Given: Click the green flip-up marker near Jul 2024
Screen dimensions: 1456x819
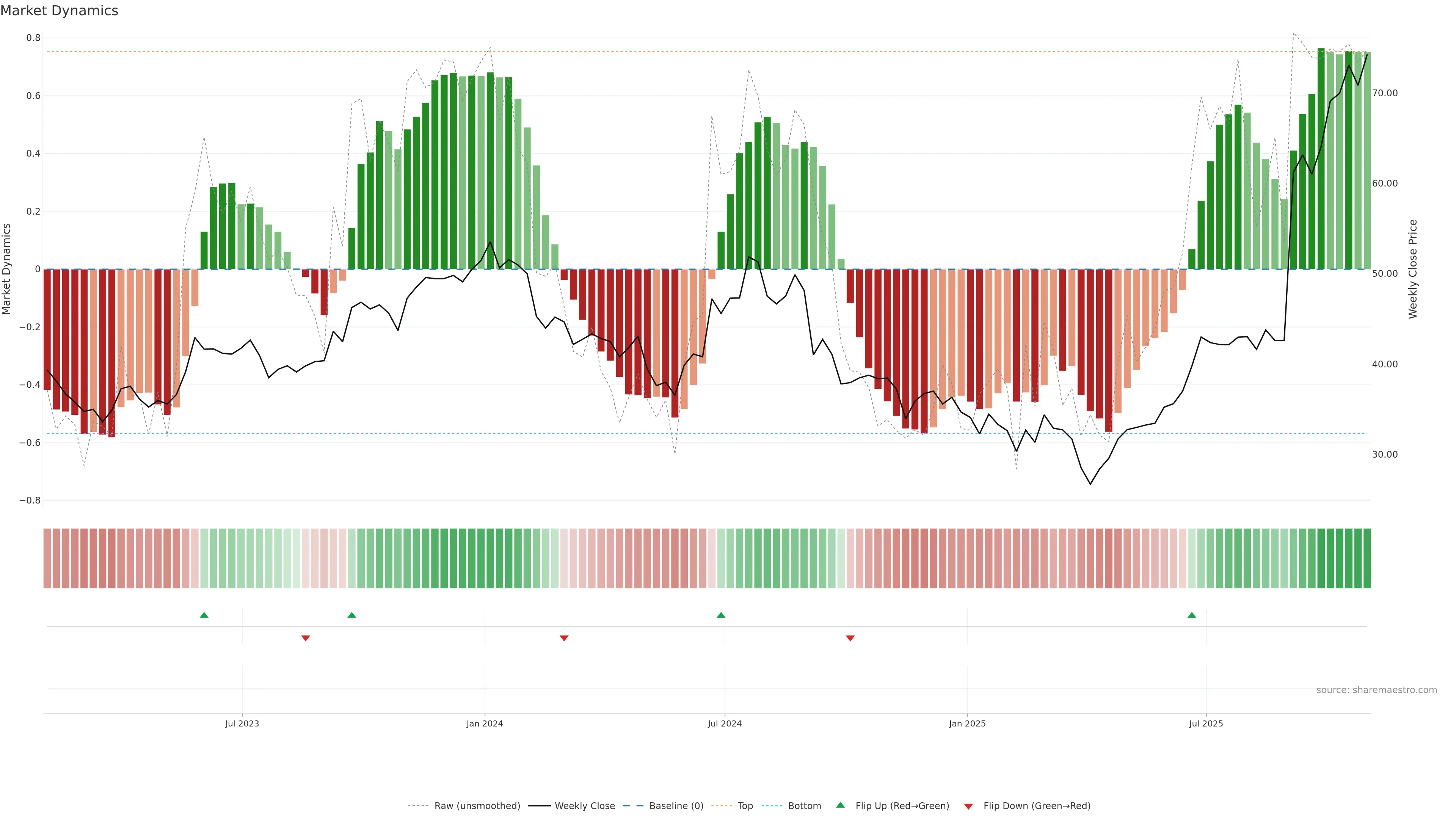Looking at the screenshot, I should [x=721, y=615].
